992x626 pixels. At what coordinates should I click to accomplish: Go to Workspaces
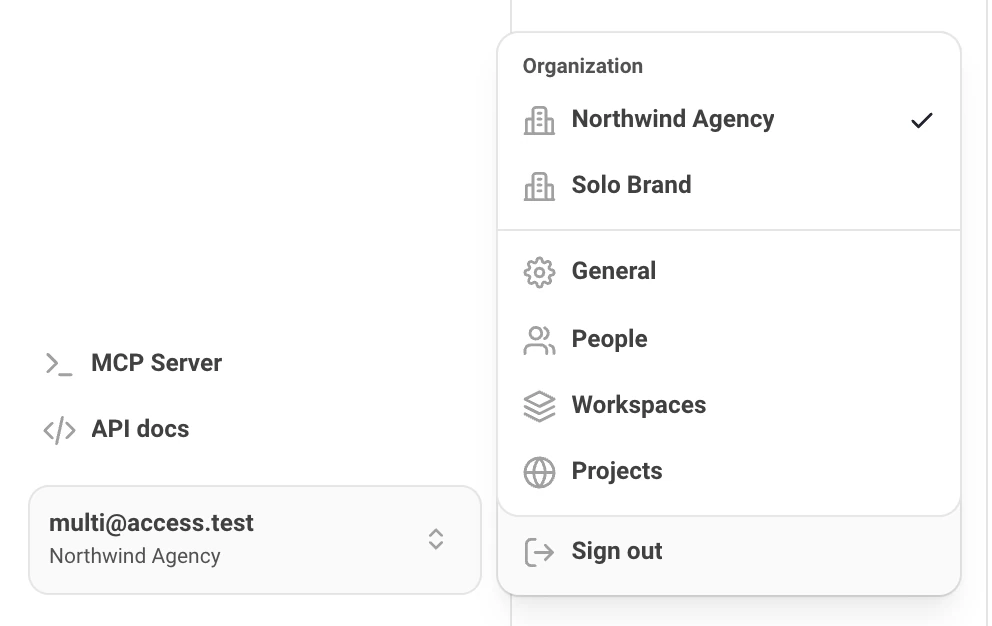click(x=729, y=406)
